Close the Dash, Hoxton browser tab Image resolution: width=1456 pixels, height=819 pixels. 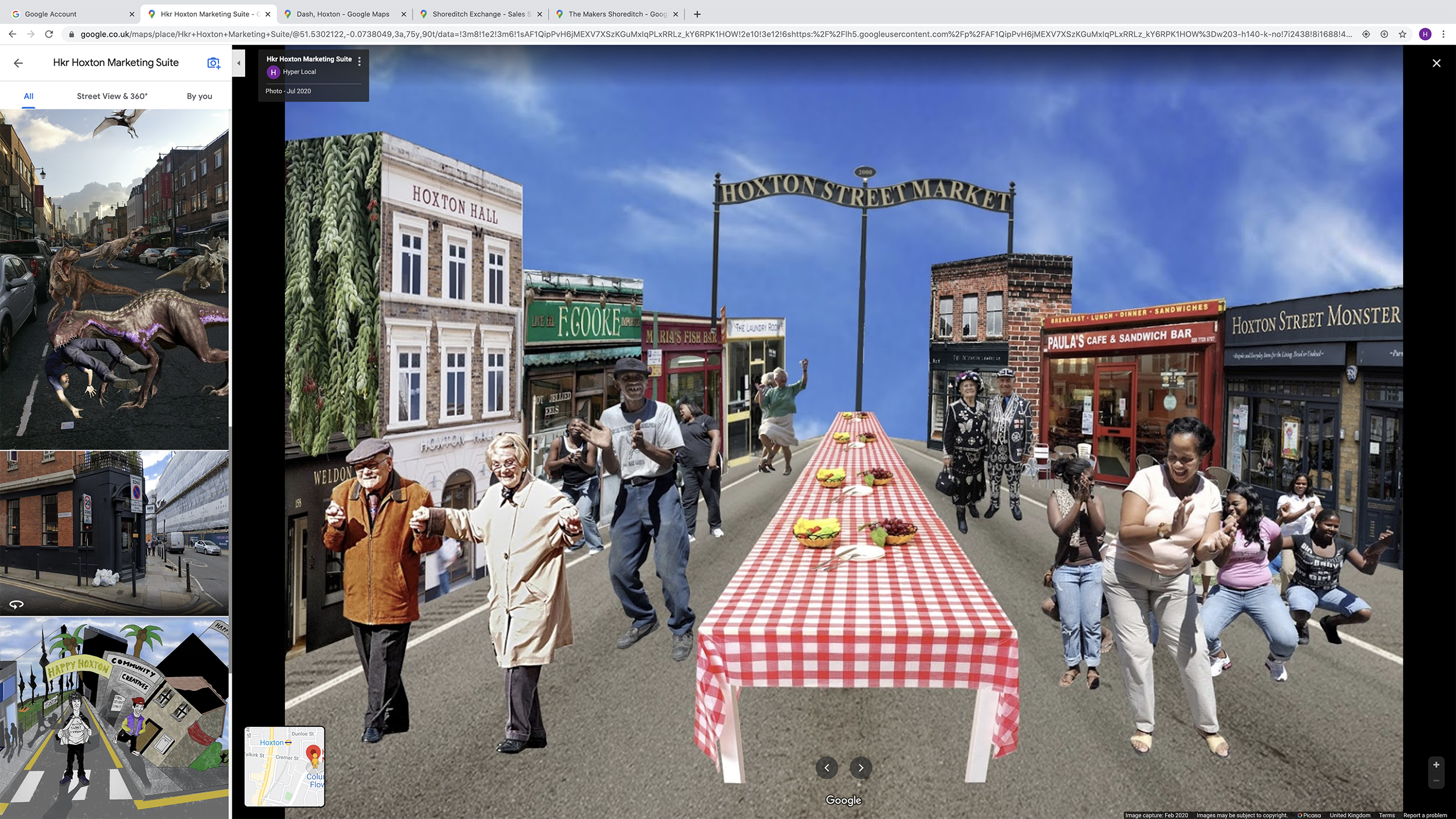click(404, 14)
